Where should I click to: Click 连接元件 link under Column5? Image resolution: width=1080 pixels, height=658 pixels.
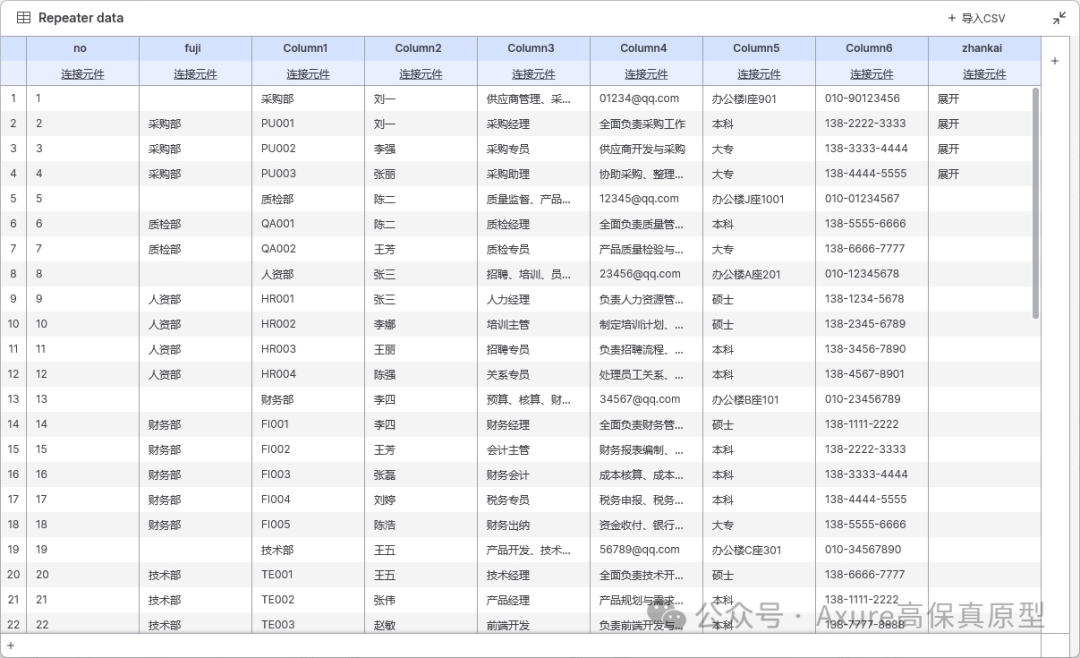(759, 74)
